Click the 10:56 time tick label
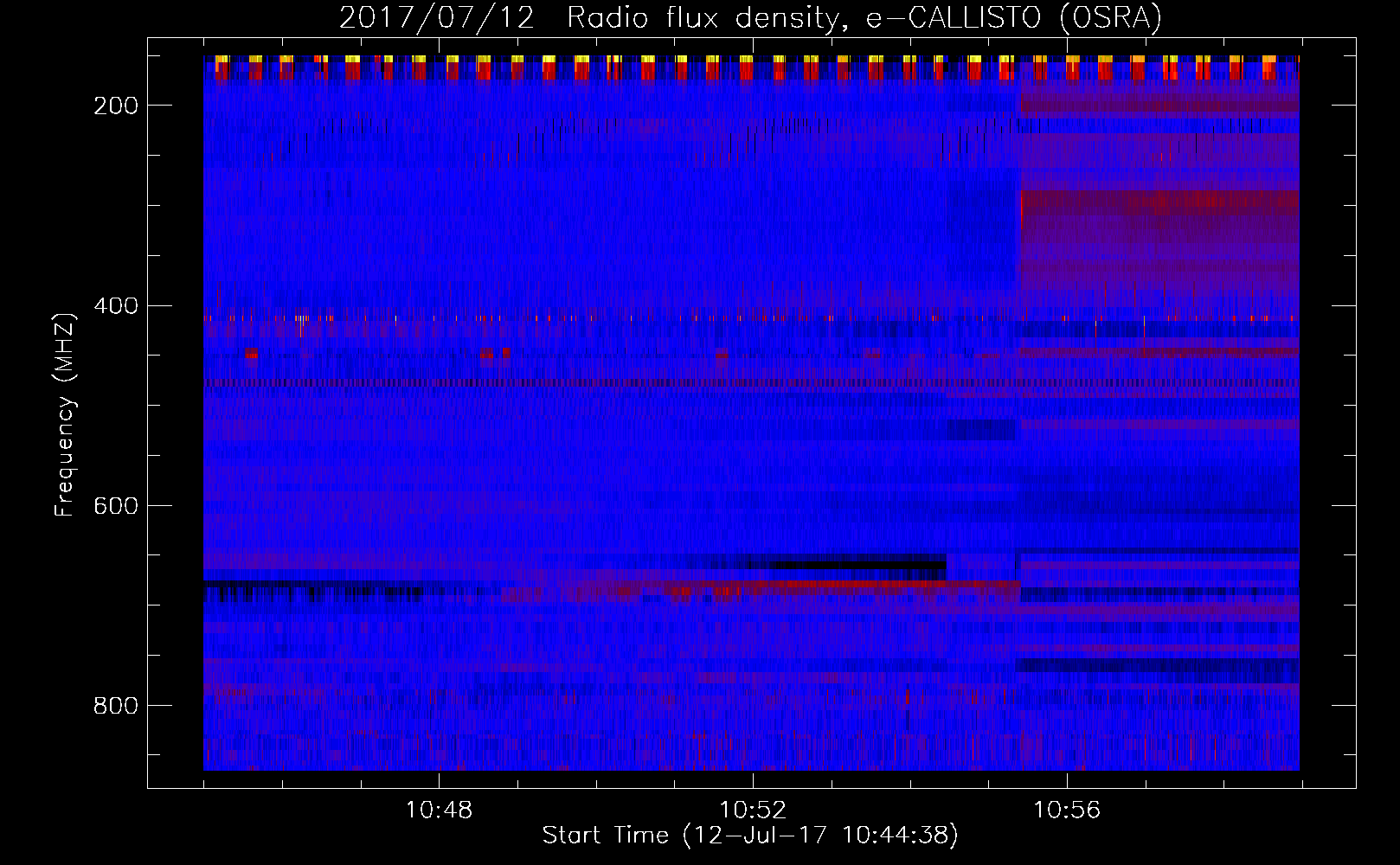 click(1067, 810)
